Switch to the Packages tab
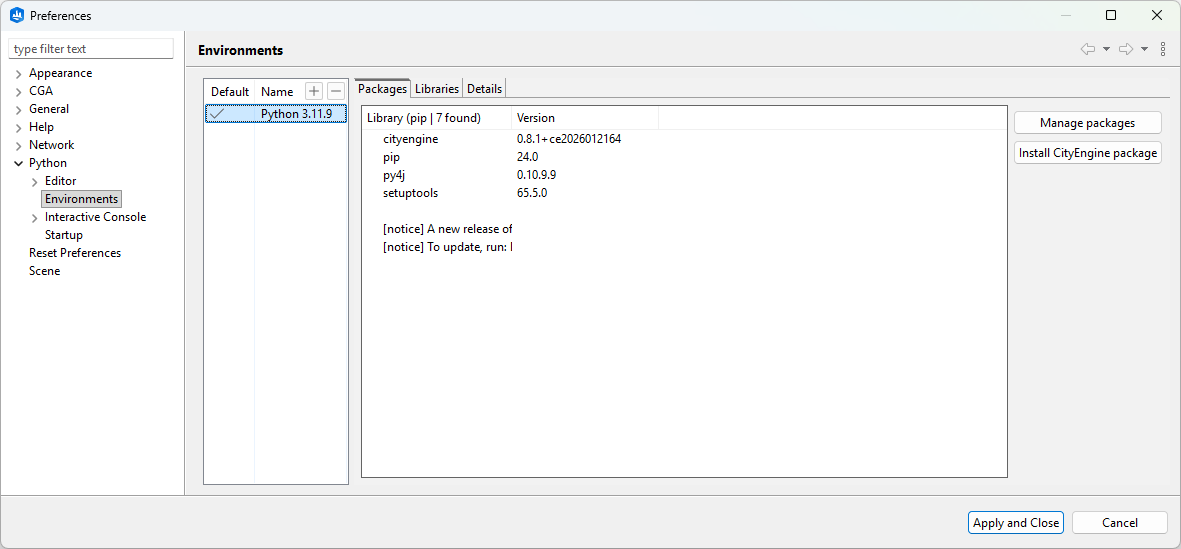Image resolution: width=1181 pixels, height=549 pixels. [x=383, y=88]
